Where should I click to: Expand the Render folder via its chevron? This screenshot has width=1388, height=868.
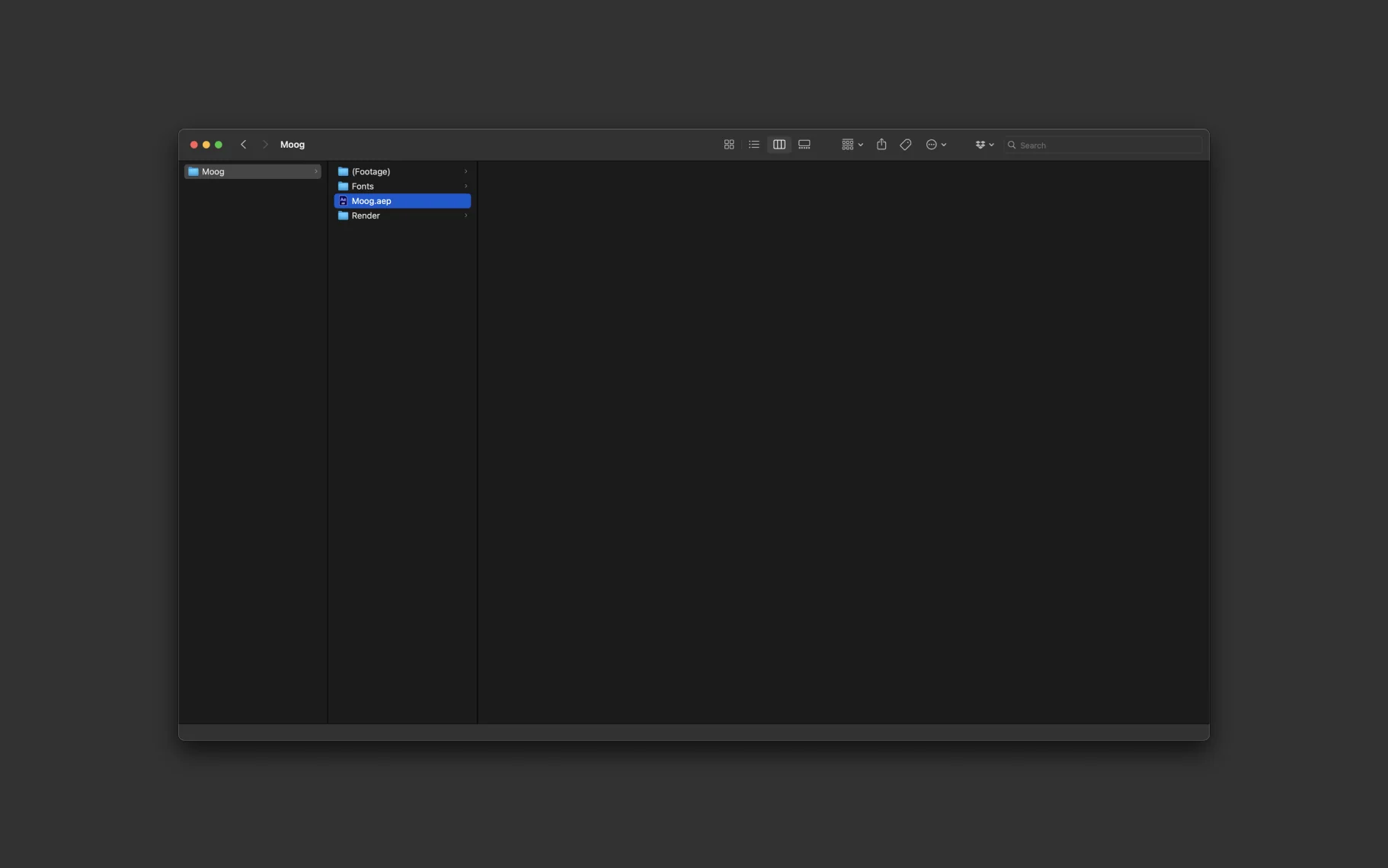(x=465, y=215)
